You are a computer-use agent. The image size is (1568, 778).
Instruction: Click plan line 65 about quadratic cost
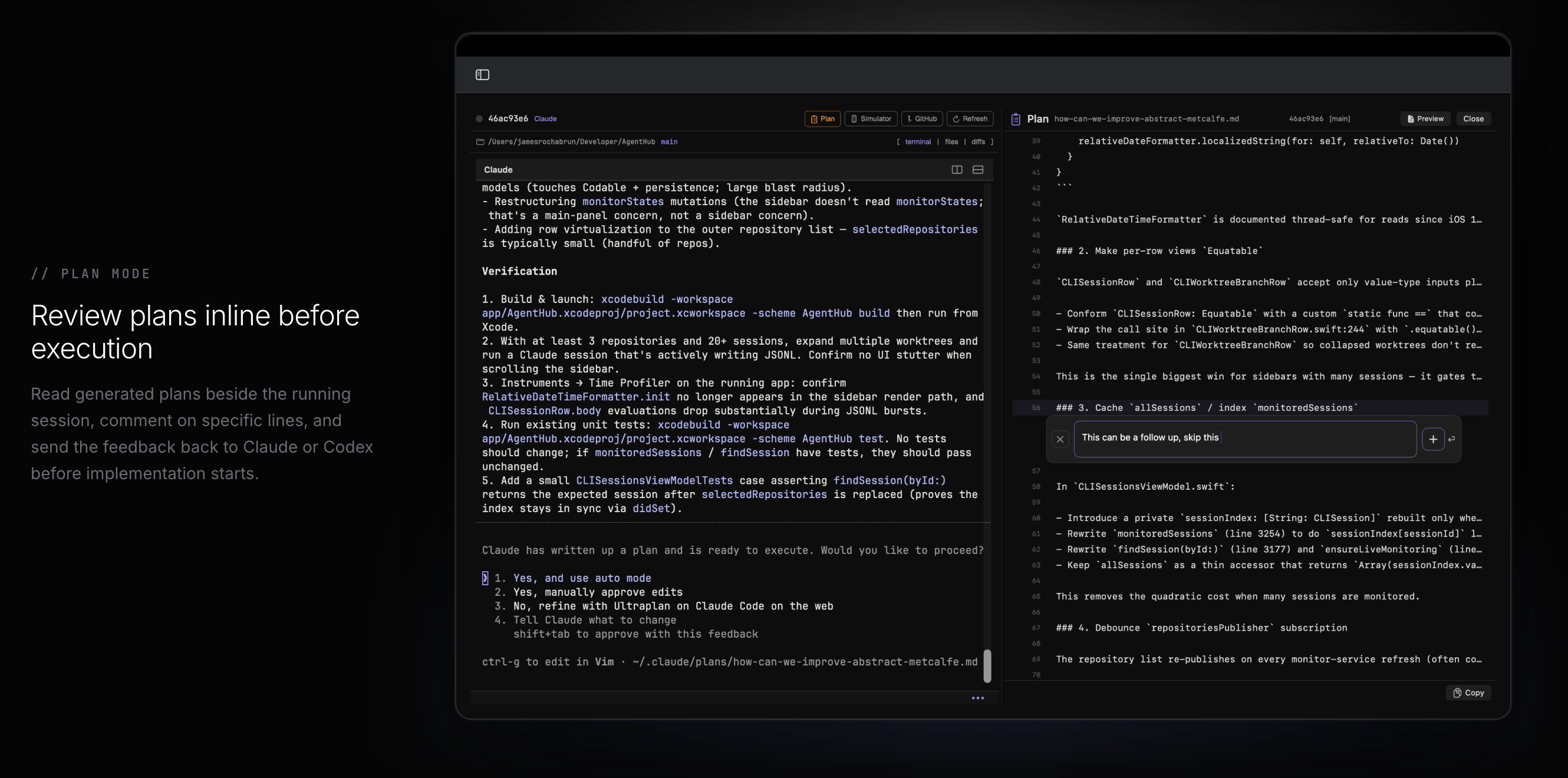pos(1237,596)
